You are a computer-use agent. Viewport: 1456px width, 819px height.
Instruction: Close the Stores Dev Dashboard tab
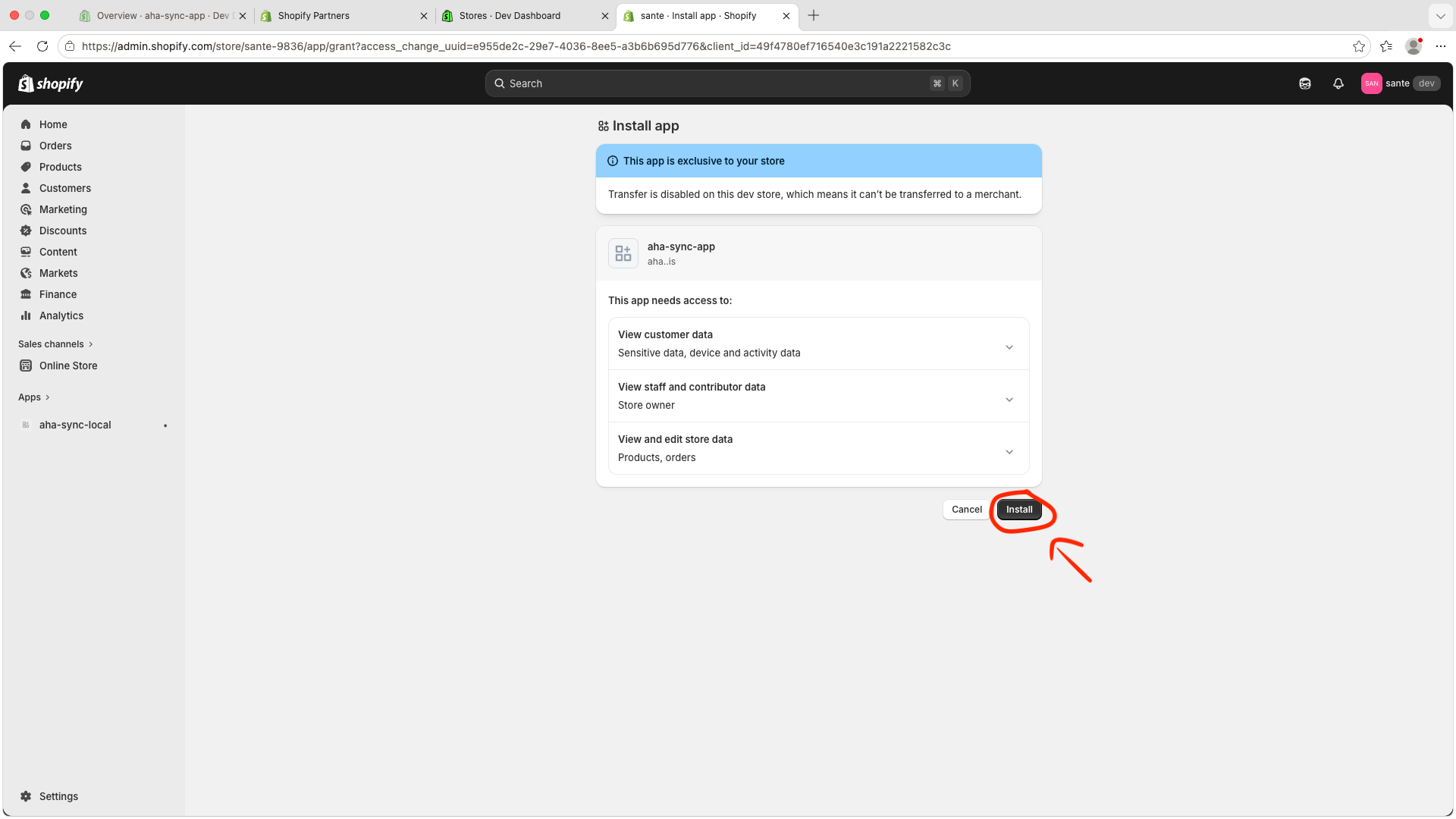[605, 16]
